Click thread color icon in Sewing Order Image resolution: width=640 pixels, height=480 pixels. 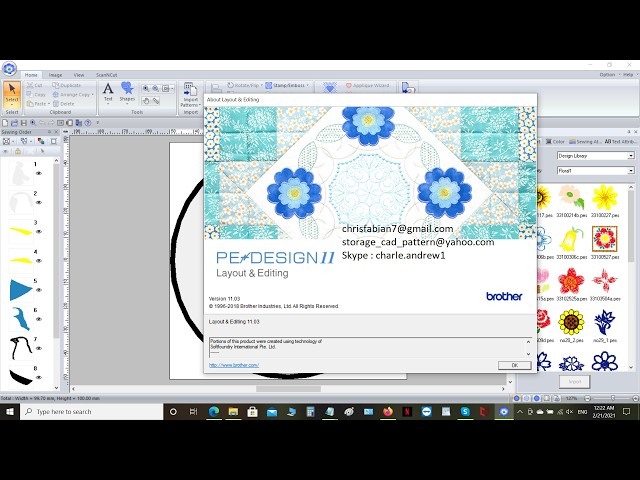click(x=41, y=141)
